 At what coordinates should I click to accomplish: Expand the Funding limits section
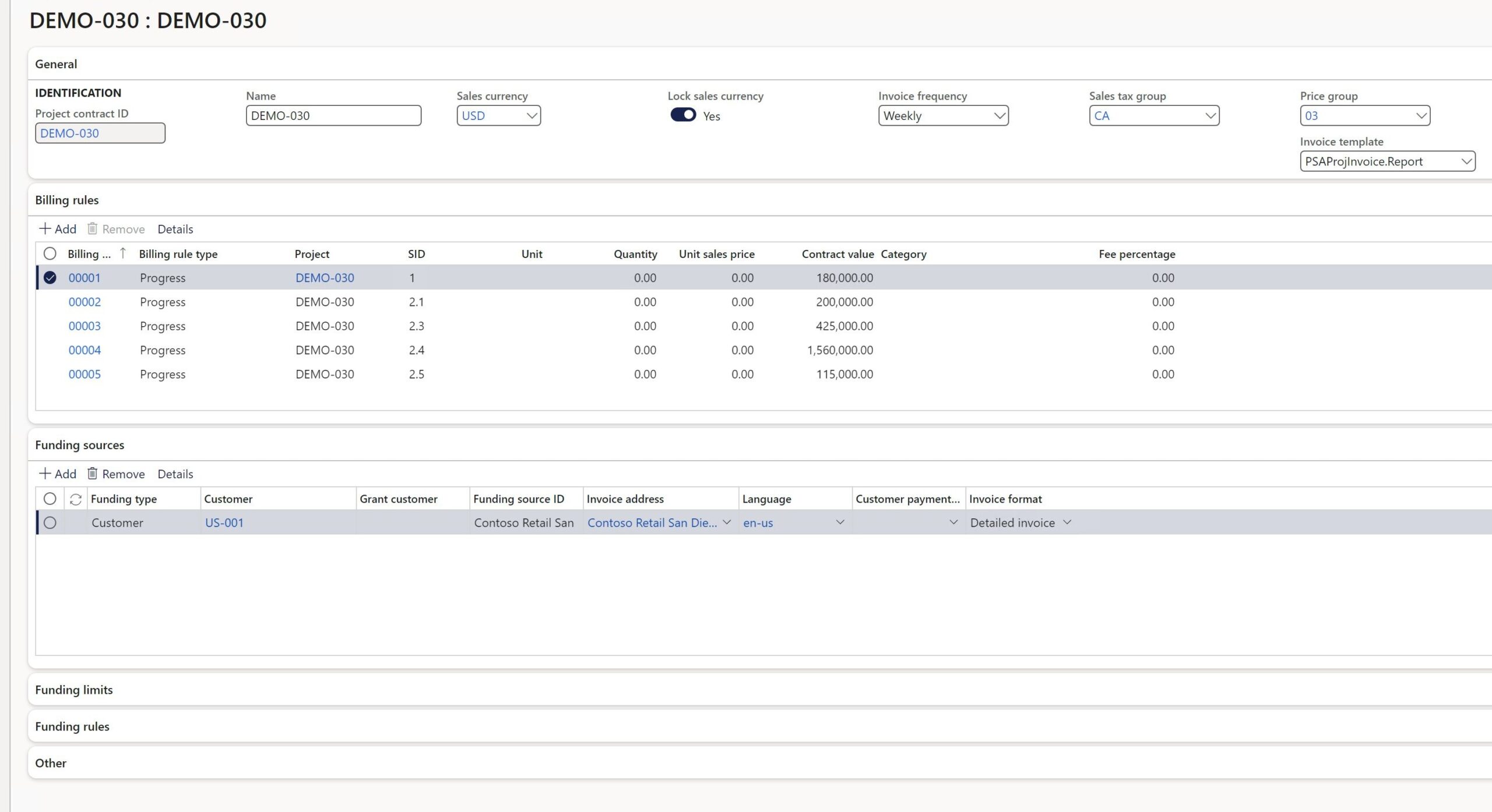click(x=74, y=690)
